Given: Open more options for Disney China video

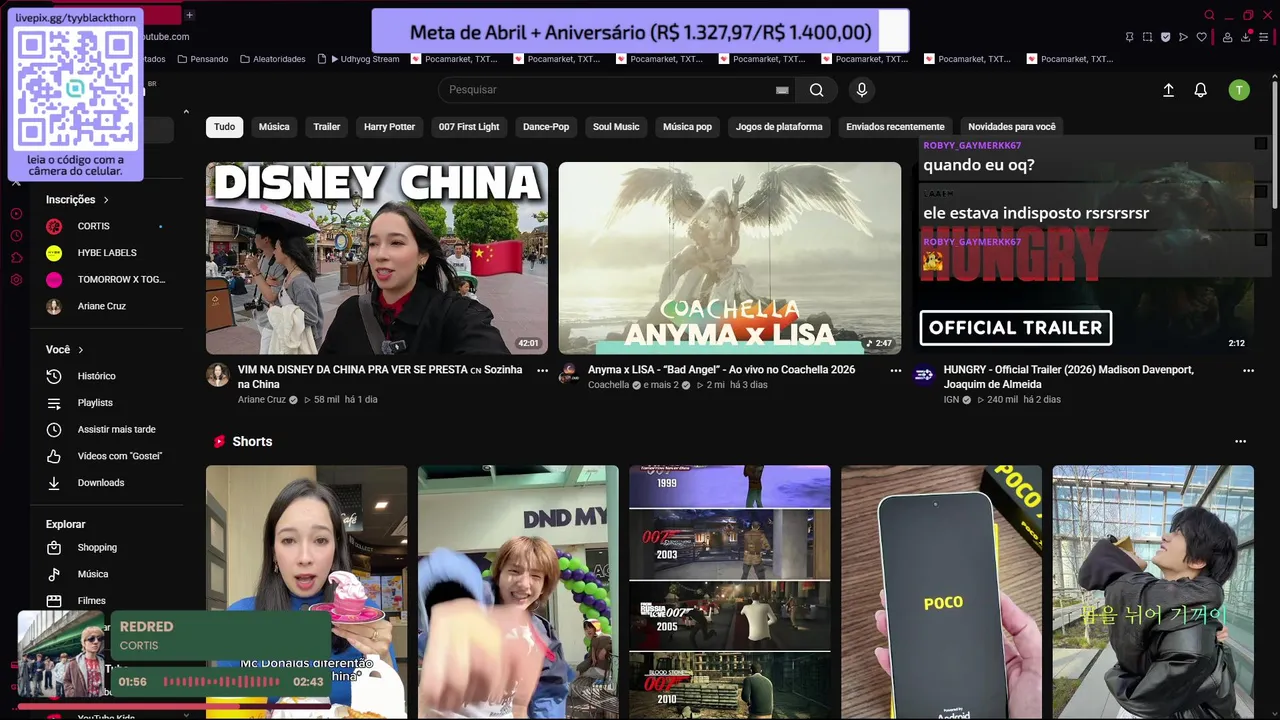Looking at the screenshot, I should pos(542,370).
